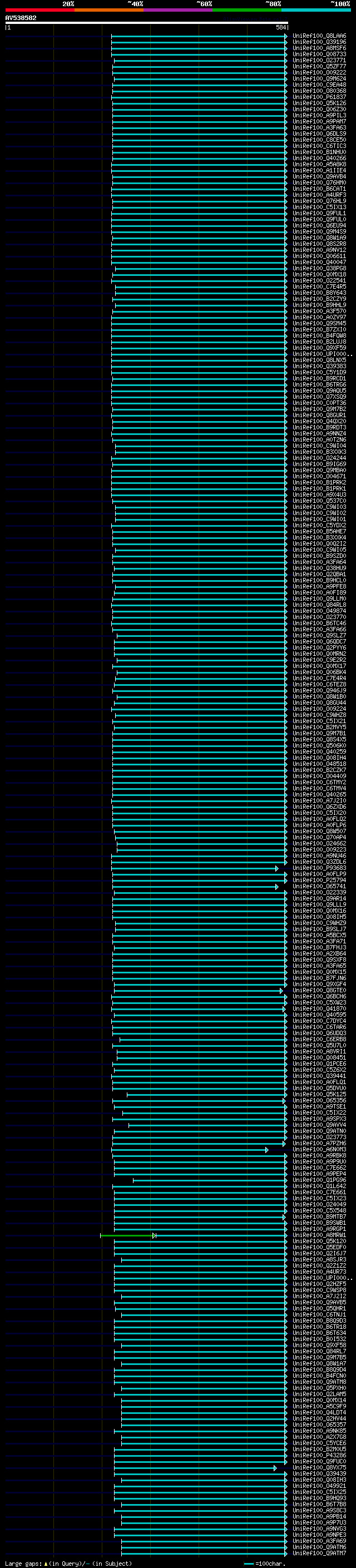Click the orange ~40% color legend segment
Viewport: 356px width, 1568px height.
pos(109,10)
